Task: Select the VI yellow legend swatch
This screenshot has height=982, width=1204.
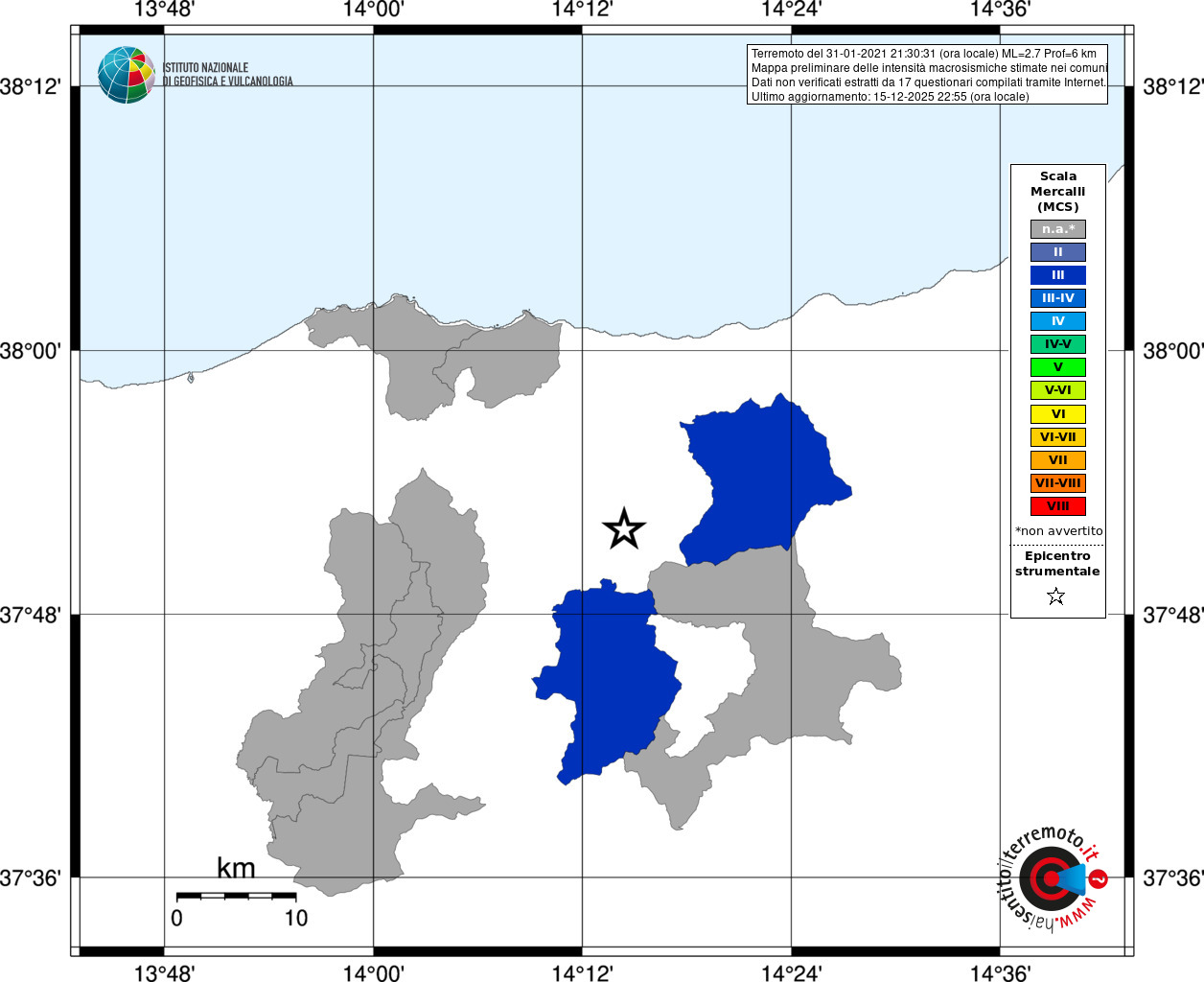Action: pyautogui.click(x=1058, y=414)
